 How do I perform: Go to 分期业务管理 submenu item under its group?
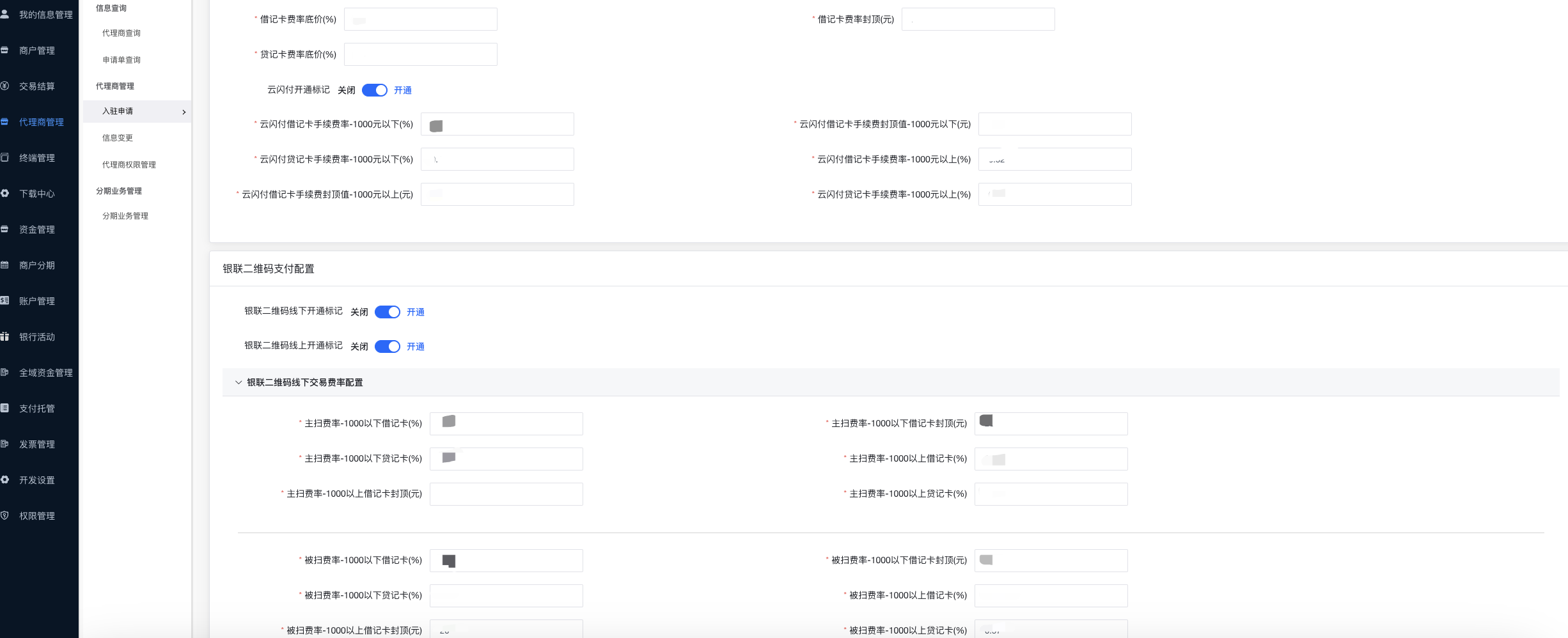125,216
